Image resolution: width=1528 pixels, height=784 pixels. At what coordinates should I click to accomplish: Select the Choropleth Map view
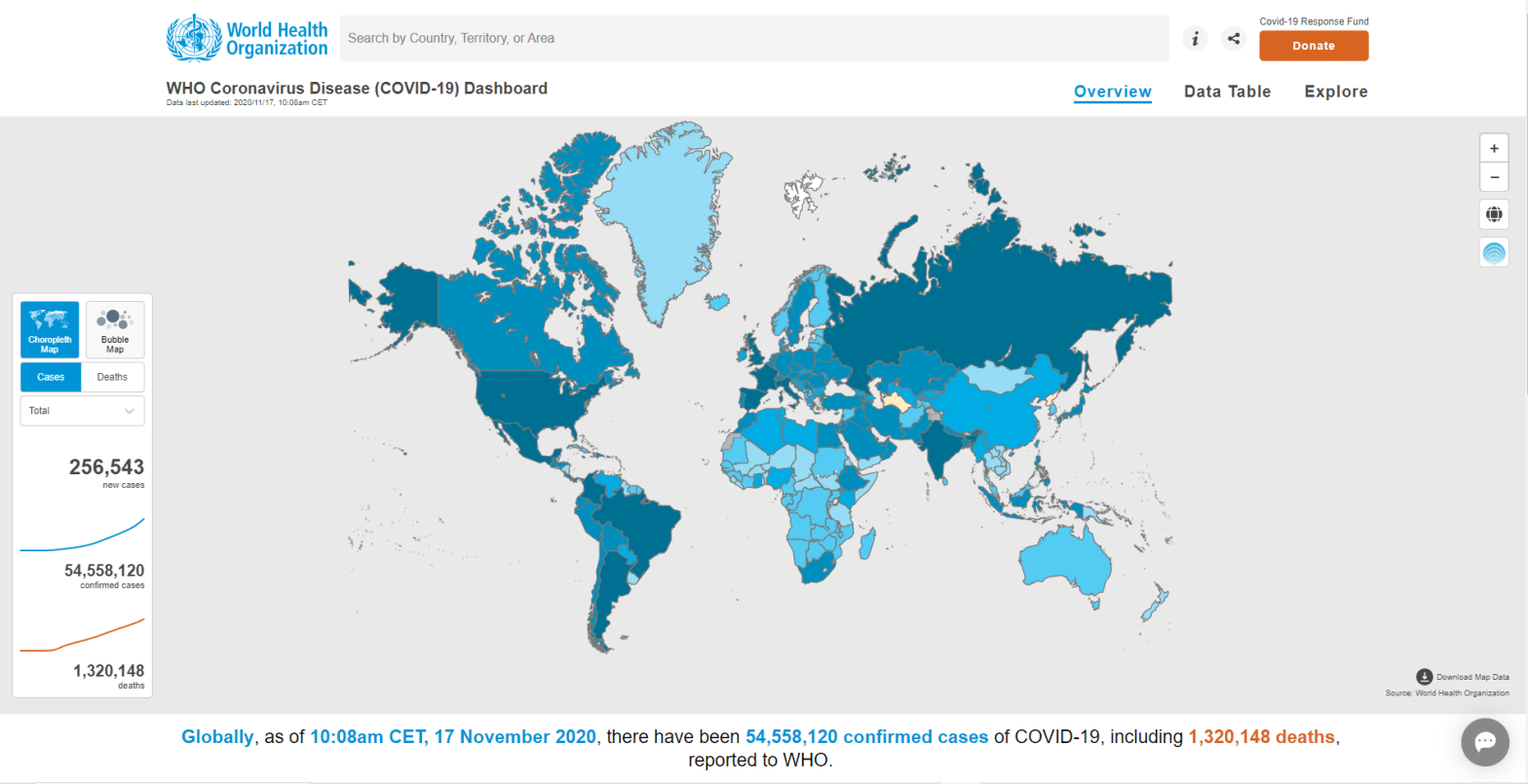coord(50,329)
